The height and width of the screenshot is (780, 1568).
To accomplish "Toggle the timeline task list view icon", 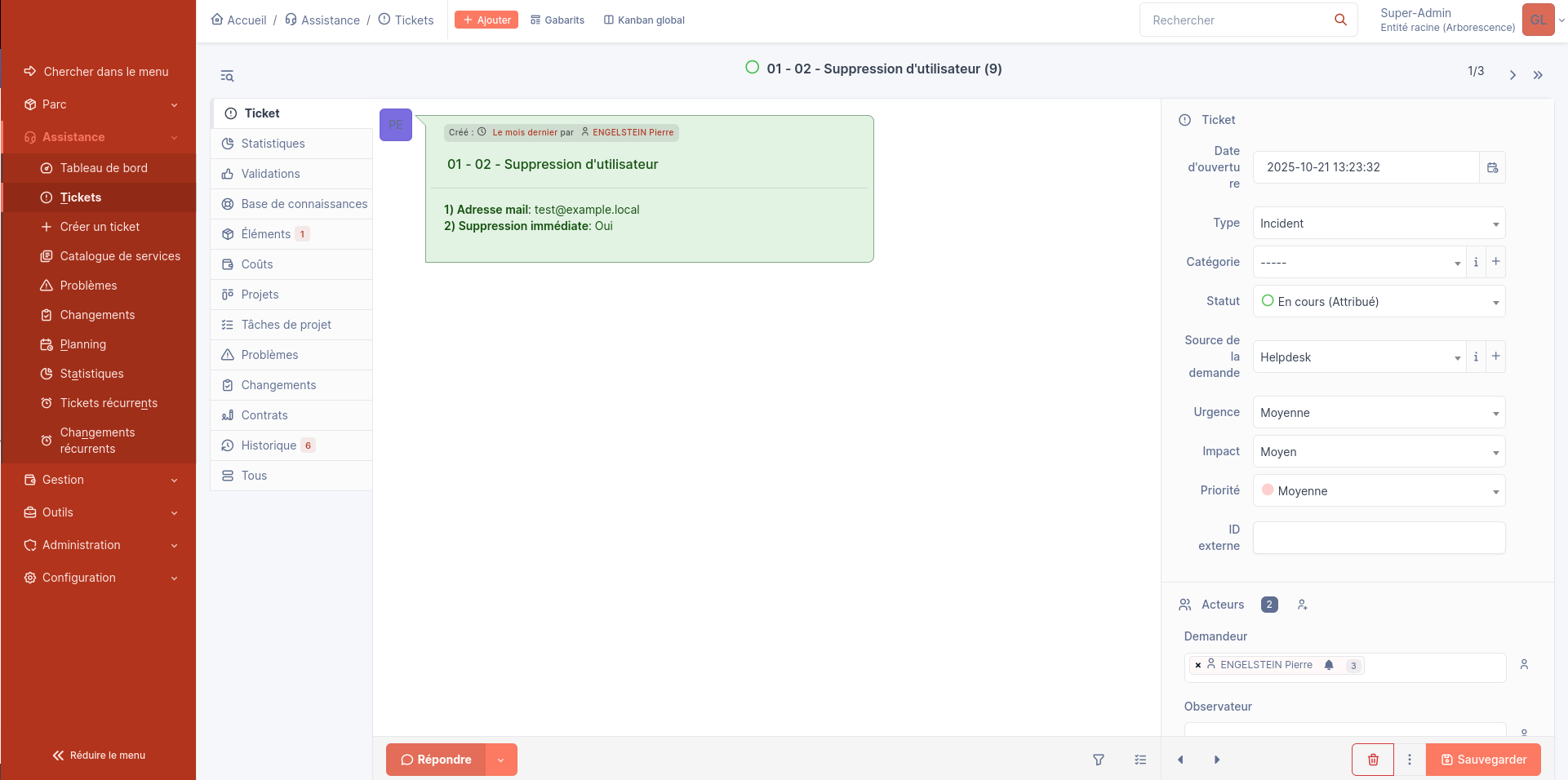I will [x=1140, y=760].
